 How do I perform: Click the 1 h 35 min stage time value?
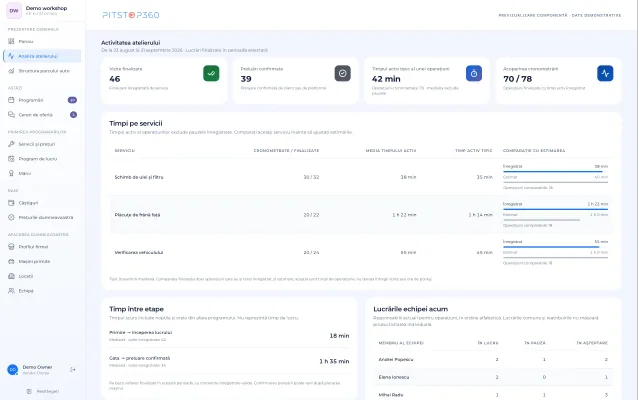pos(334,361)
